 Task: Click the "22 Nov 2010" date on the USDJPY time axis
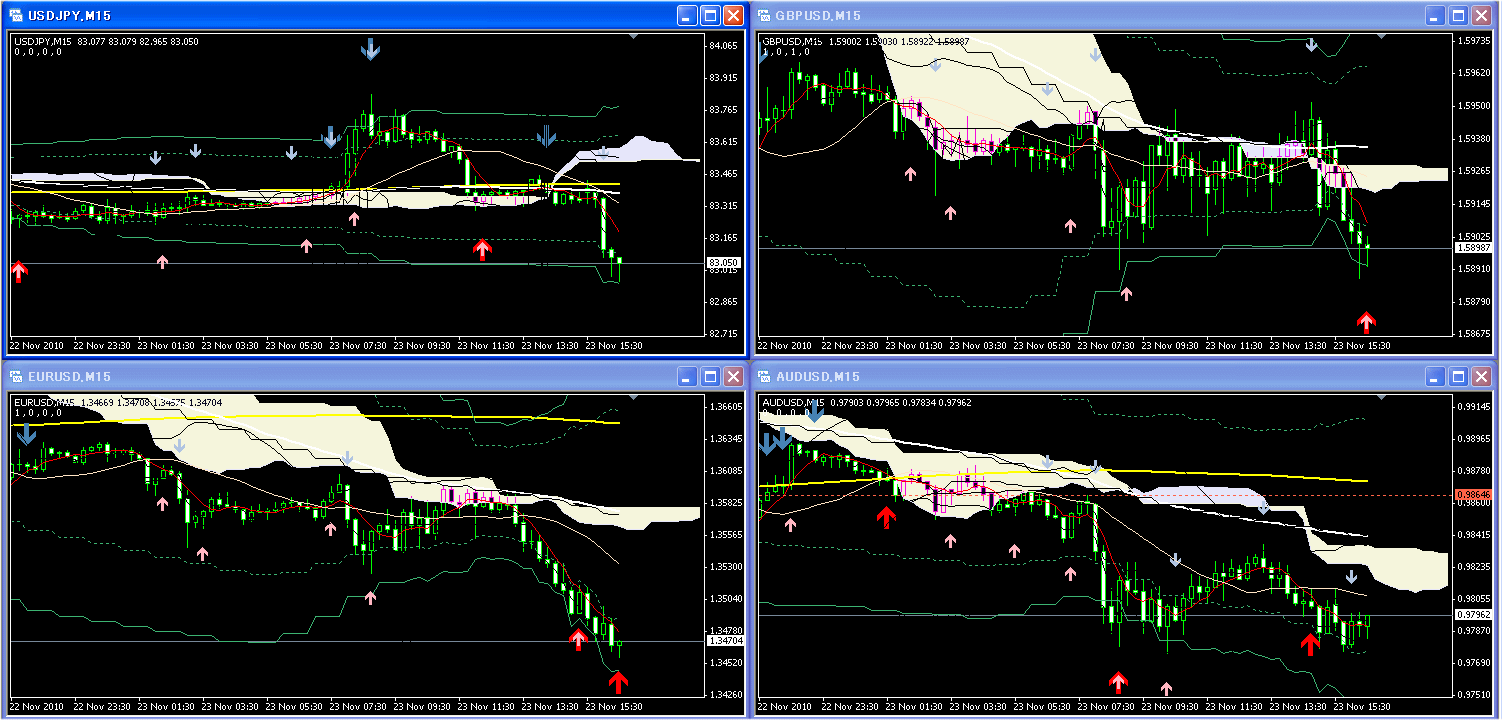coord(37,346)
